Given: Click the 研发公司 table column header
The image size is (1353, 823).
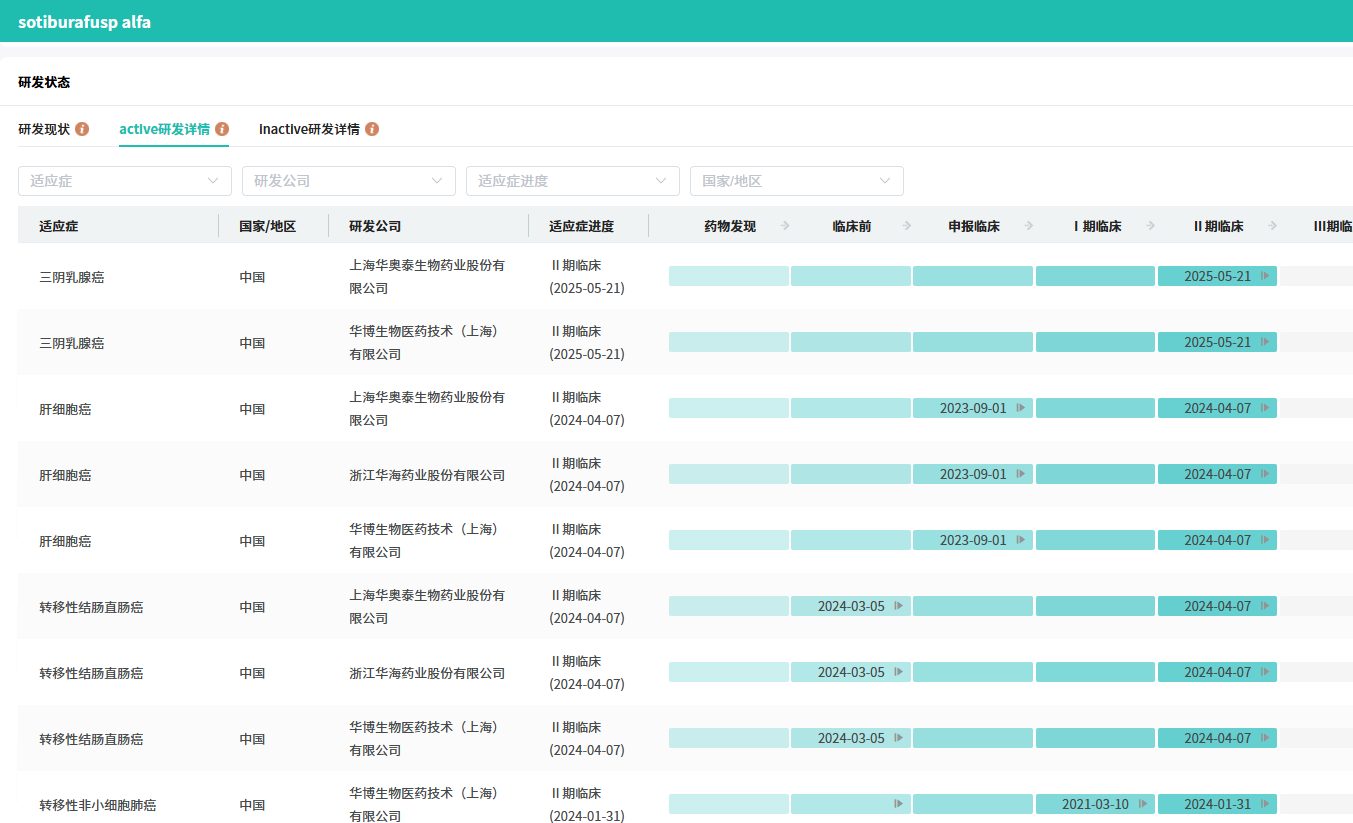Looking at the screenshot, I should coord(375,226).
